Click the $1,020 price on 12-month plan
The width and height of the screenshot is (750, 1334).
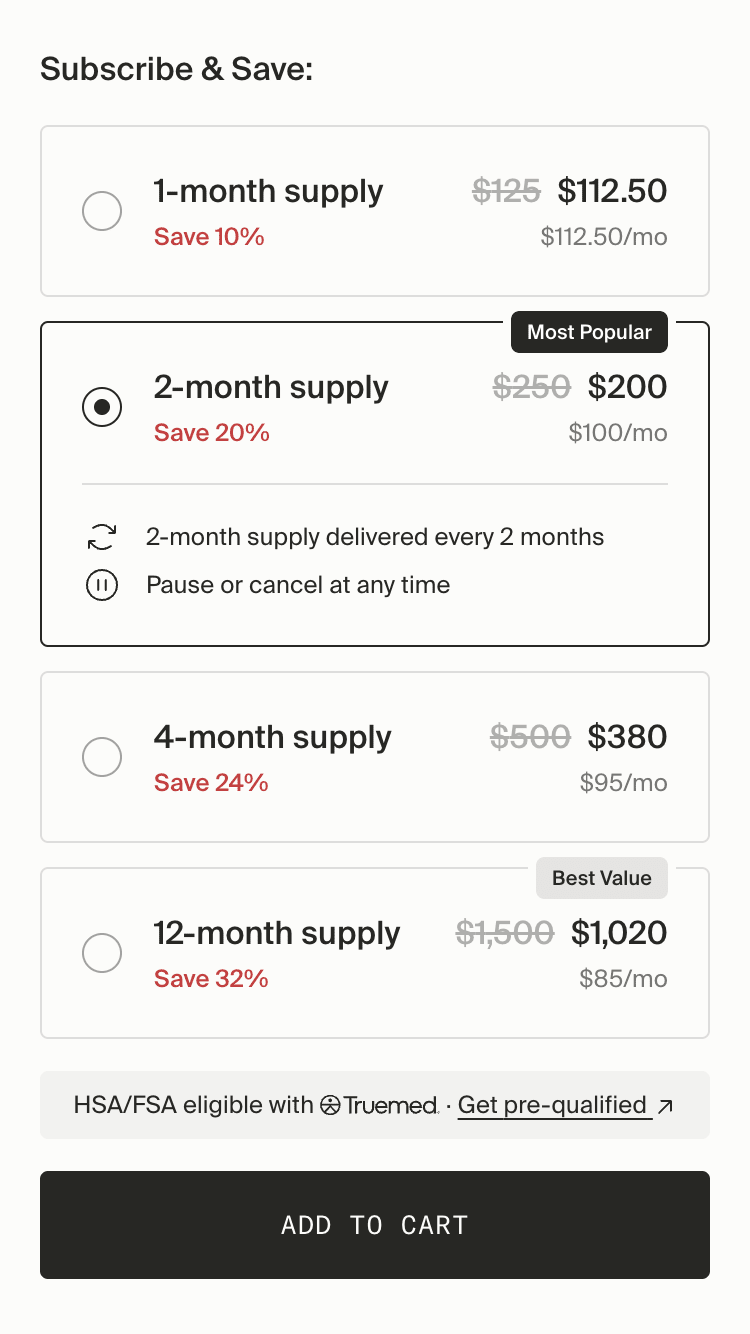pos(619,933)
